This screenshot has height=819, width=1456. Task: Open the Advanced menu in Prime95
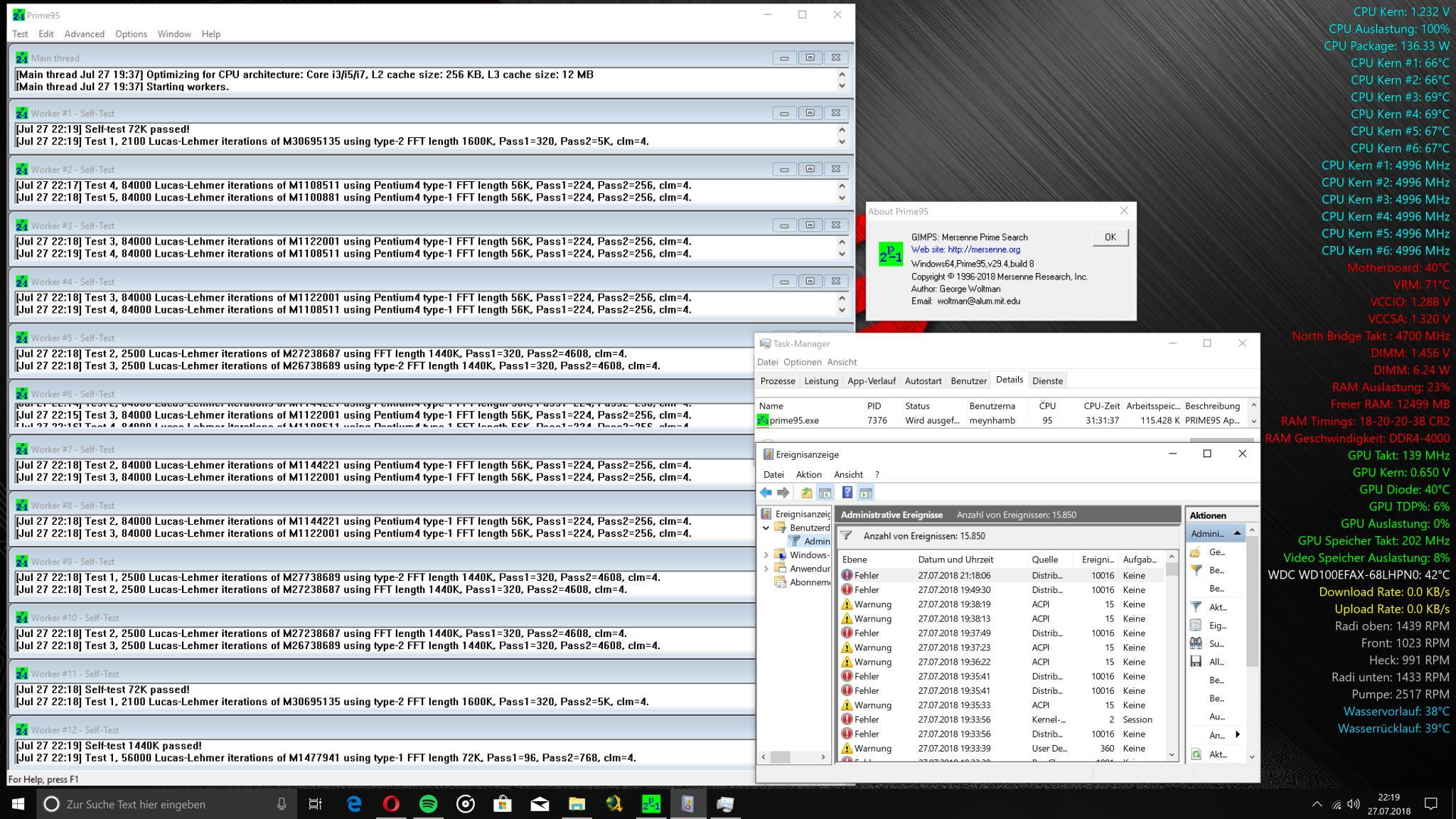[84, 33]
